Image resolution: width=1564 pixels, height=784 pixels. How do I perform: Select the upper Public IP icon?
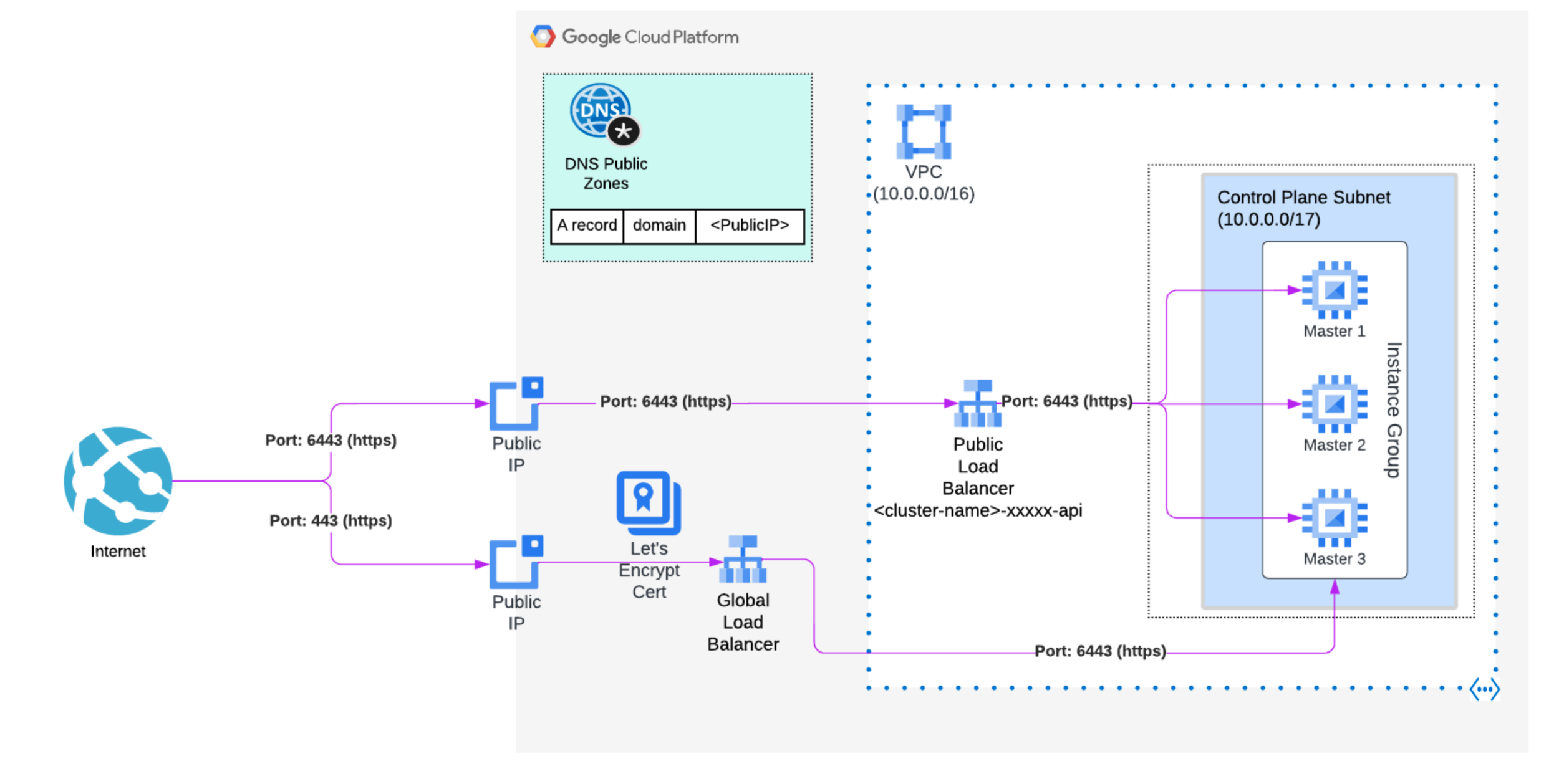click(x=516, y=403)
